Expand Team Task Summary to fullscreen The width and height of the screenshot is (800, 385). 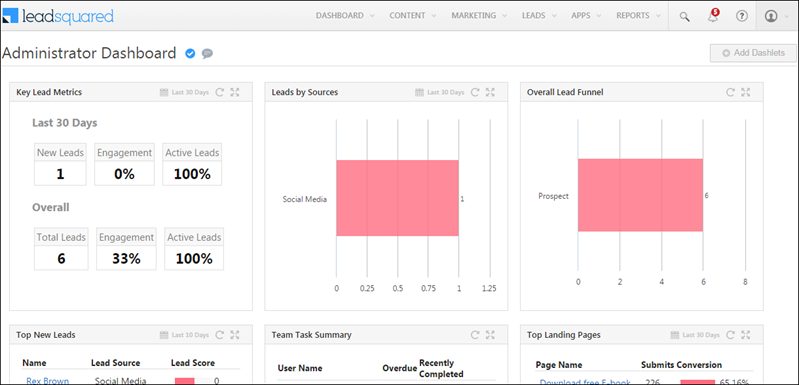point(490,335)
